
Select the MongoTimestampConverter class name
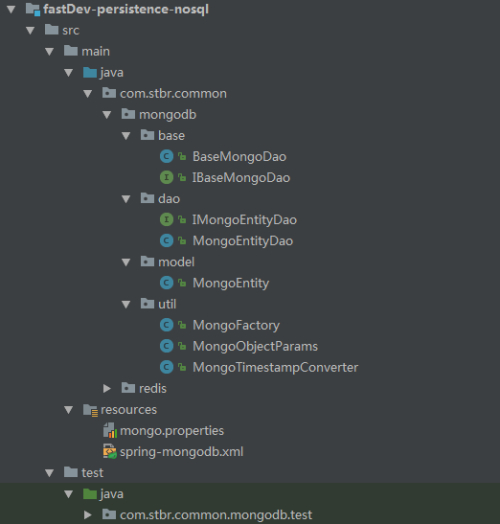275,367
